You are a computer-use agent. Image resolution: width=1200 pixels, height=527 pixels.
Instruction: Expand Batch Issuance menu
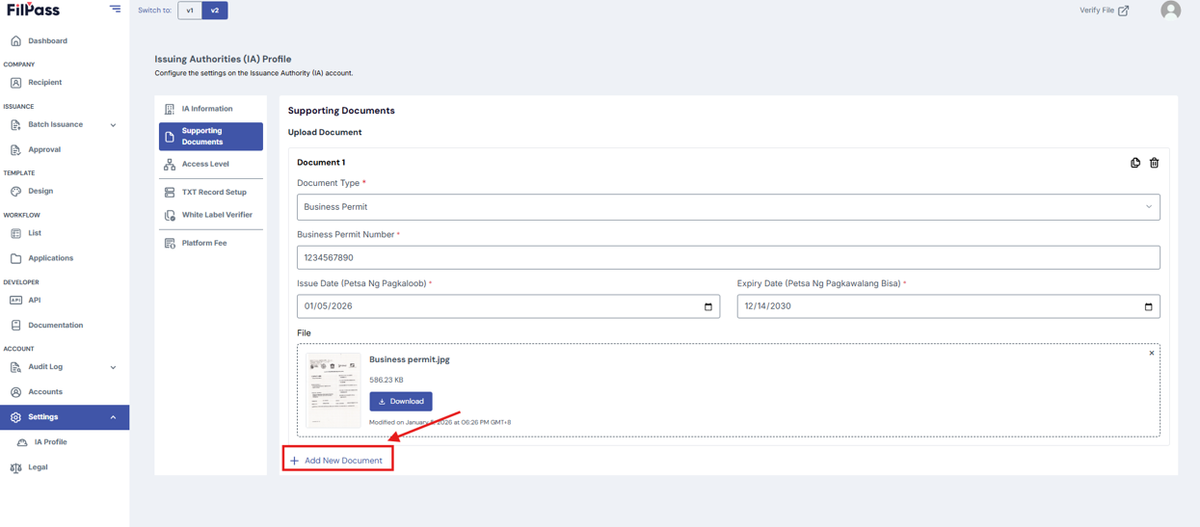[64, 124]
